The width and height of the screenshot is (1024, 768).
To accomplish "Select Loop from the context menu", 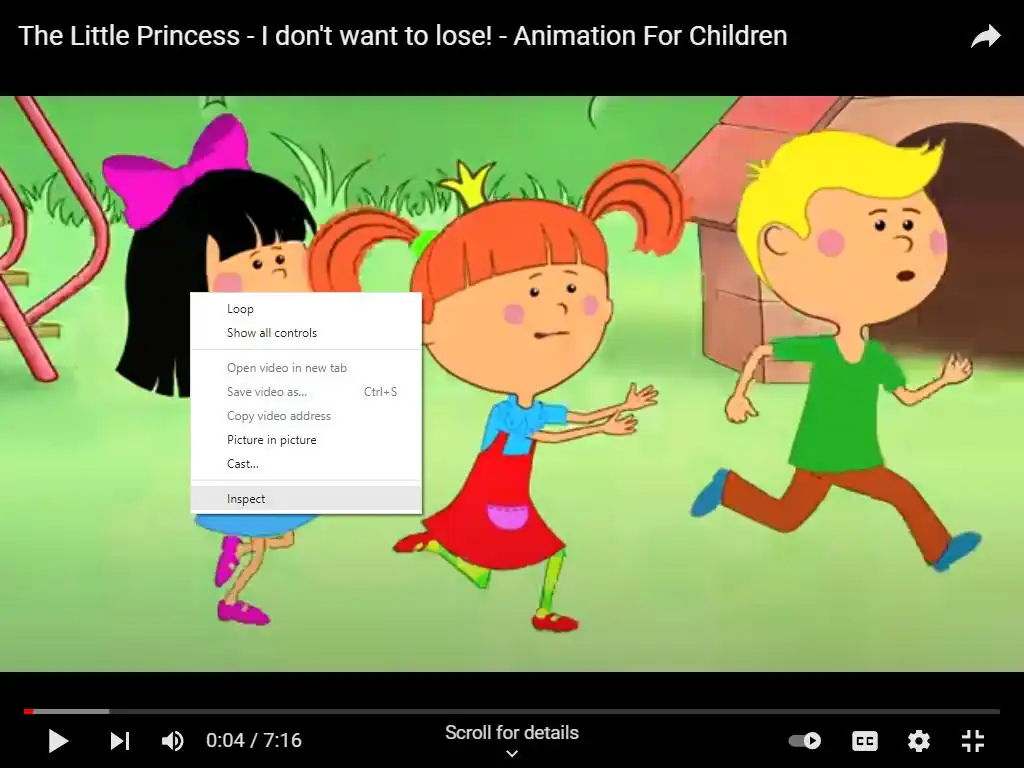I will click(306, 309).
